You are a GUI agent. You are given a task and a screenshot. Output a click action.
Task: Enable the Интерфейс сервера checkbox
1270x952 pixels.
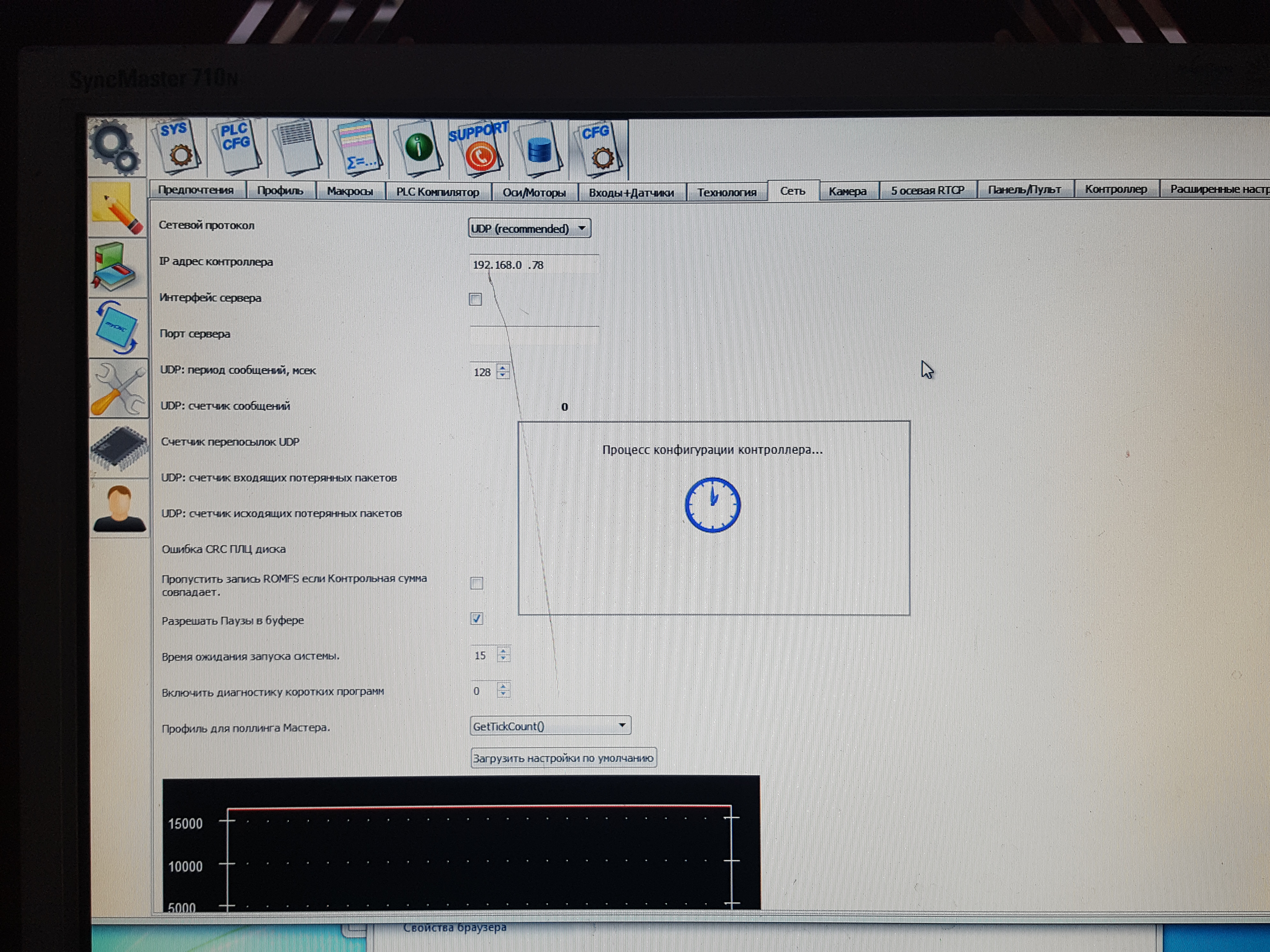(475, 299)
